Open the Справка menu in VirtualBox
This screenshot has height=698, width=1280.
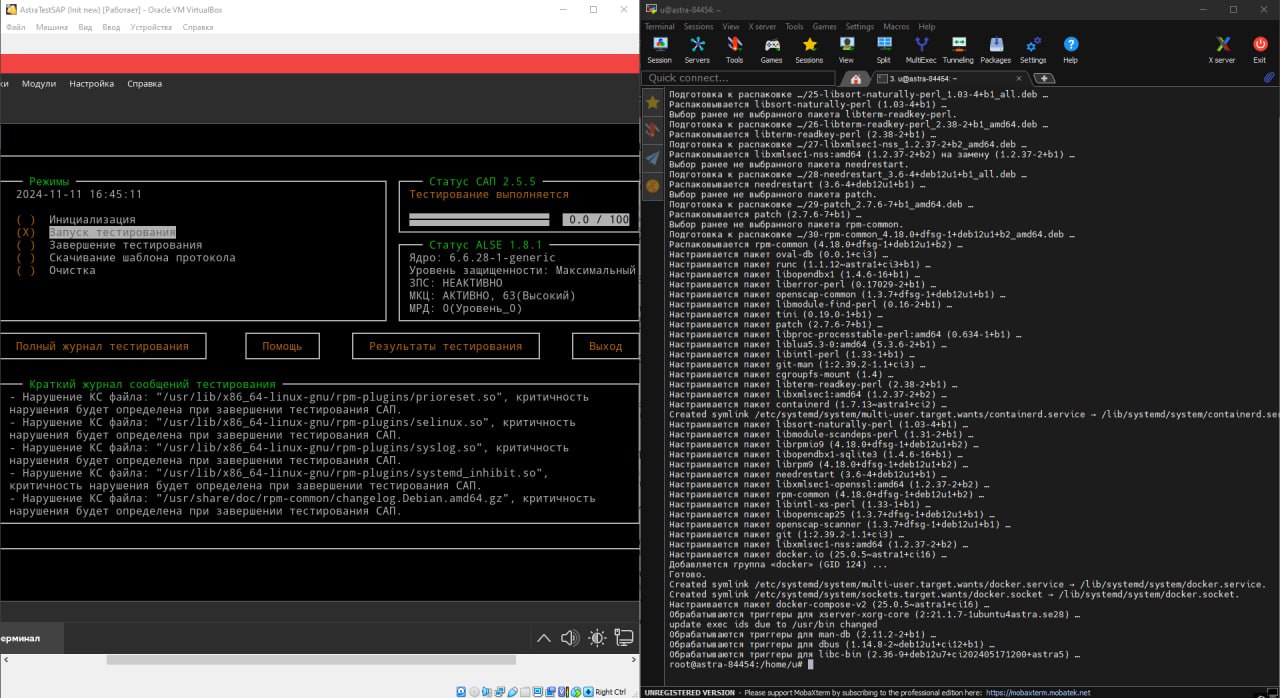pyautogui.click(x=198, y=27)
